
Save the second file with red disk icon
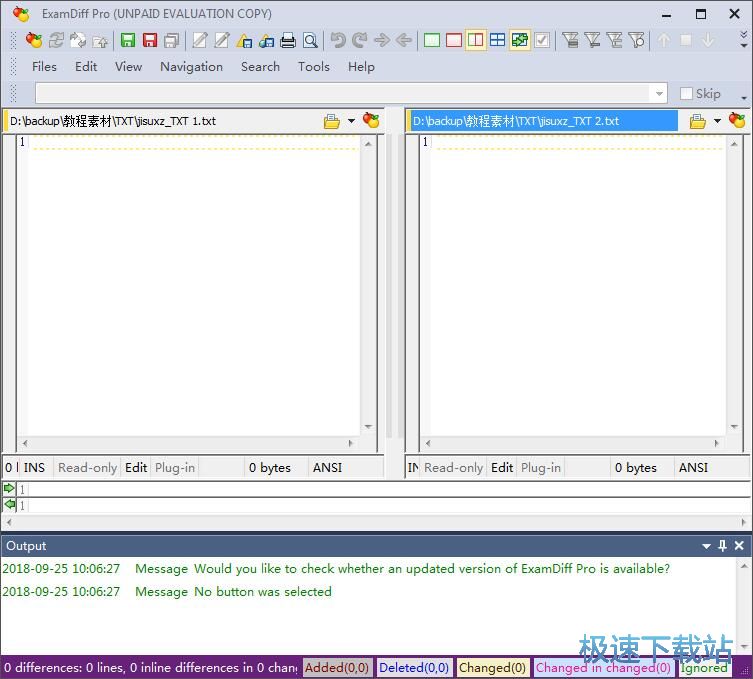click(x=150, y=41)
